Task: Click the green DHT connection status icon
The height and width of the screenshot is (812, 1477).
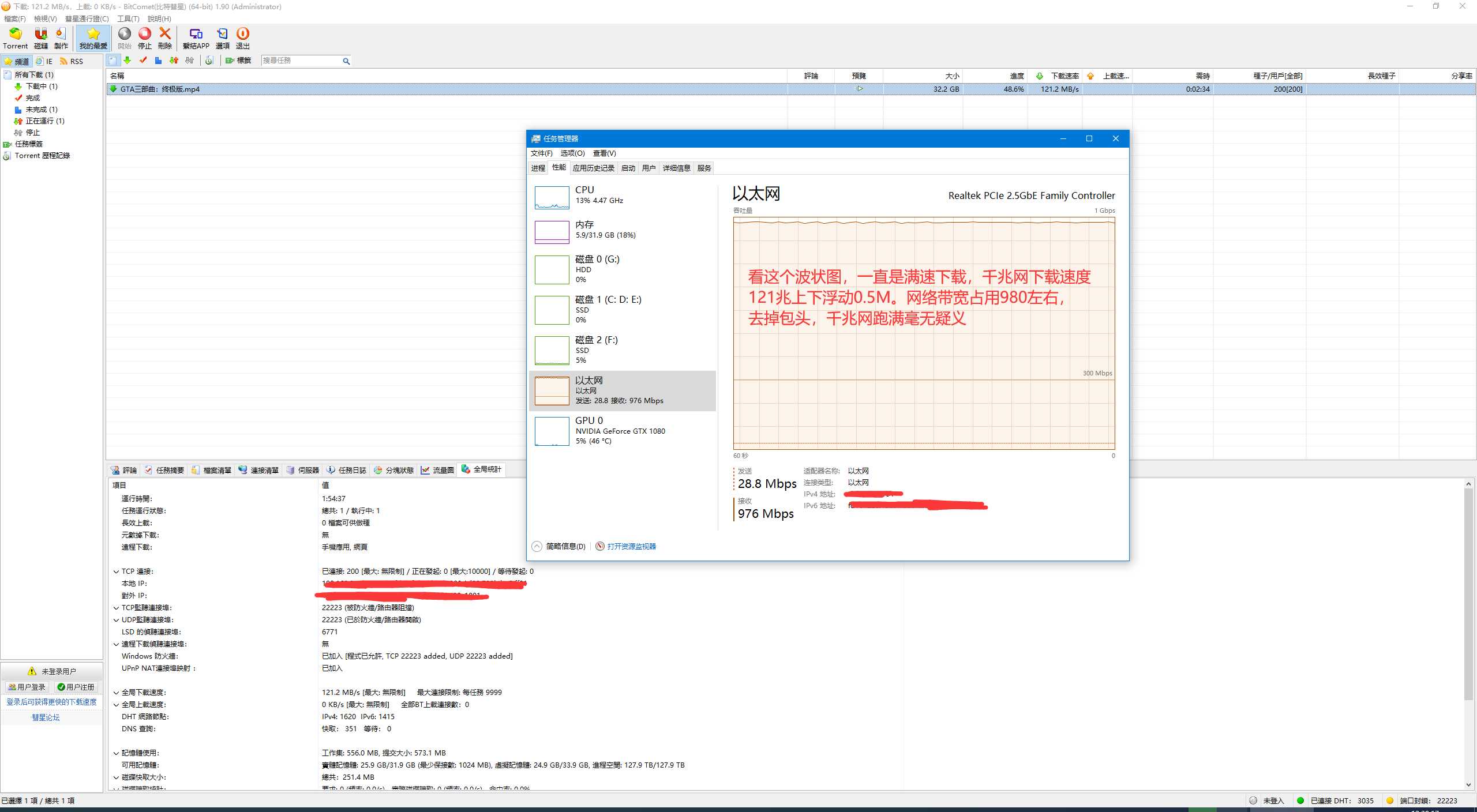Action: [x=1300, y=800]
